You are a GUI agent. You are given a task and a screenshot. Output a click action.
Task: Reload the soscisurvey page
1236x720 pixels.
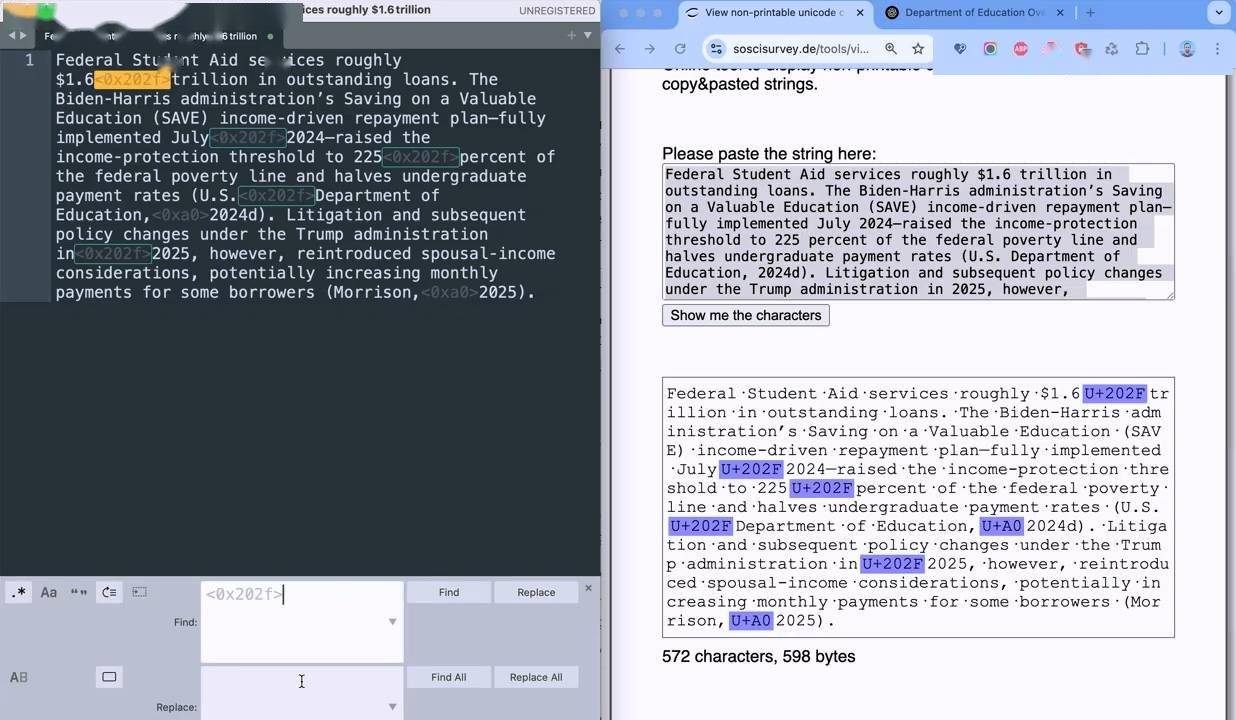click(x=680, y=48)
